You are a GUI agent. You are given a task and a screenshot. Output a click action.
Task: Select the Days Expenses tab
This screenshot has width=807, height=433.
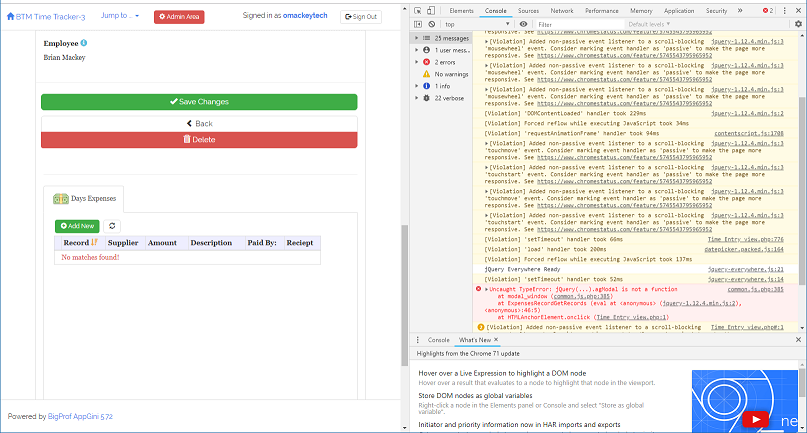point(84,199)
